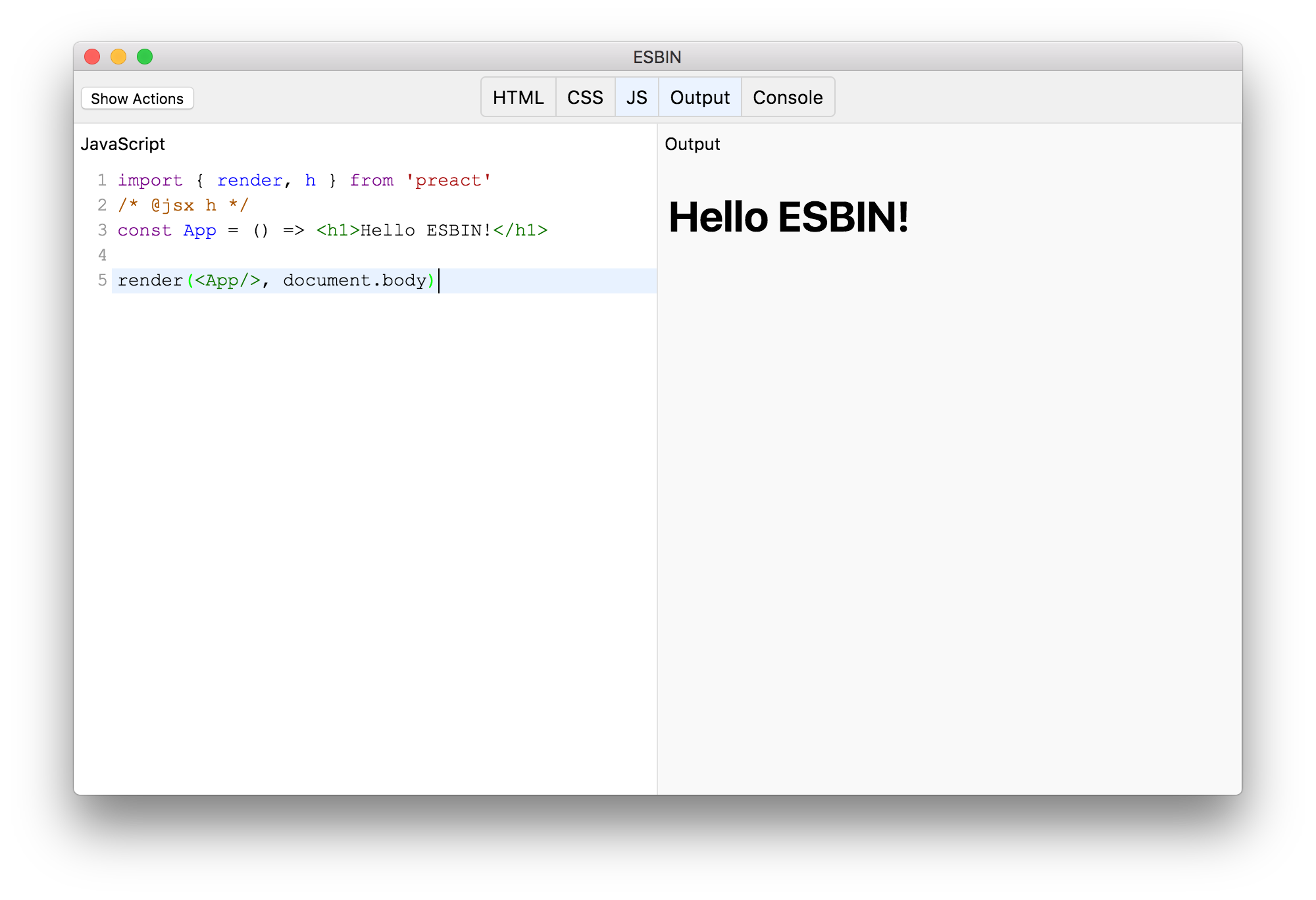
Task: Toggle the CSS panel tab
Action: pyautogui.click(x=585, y=97)
